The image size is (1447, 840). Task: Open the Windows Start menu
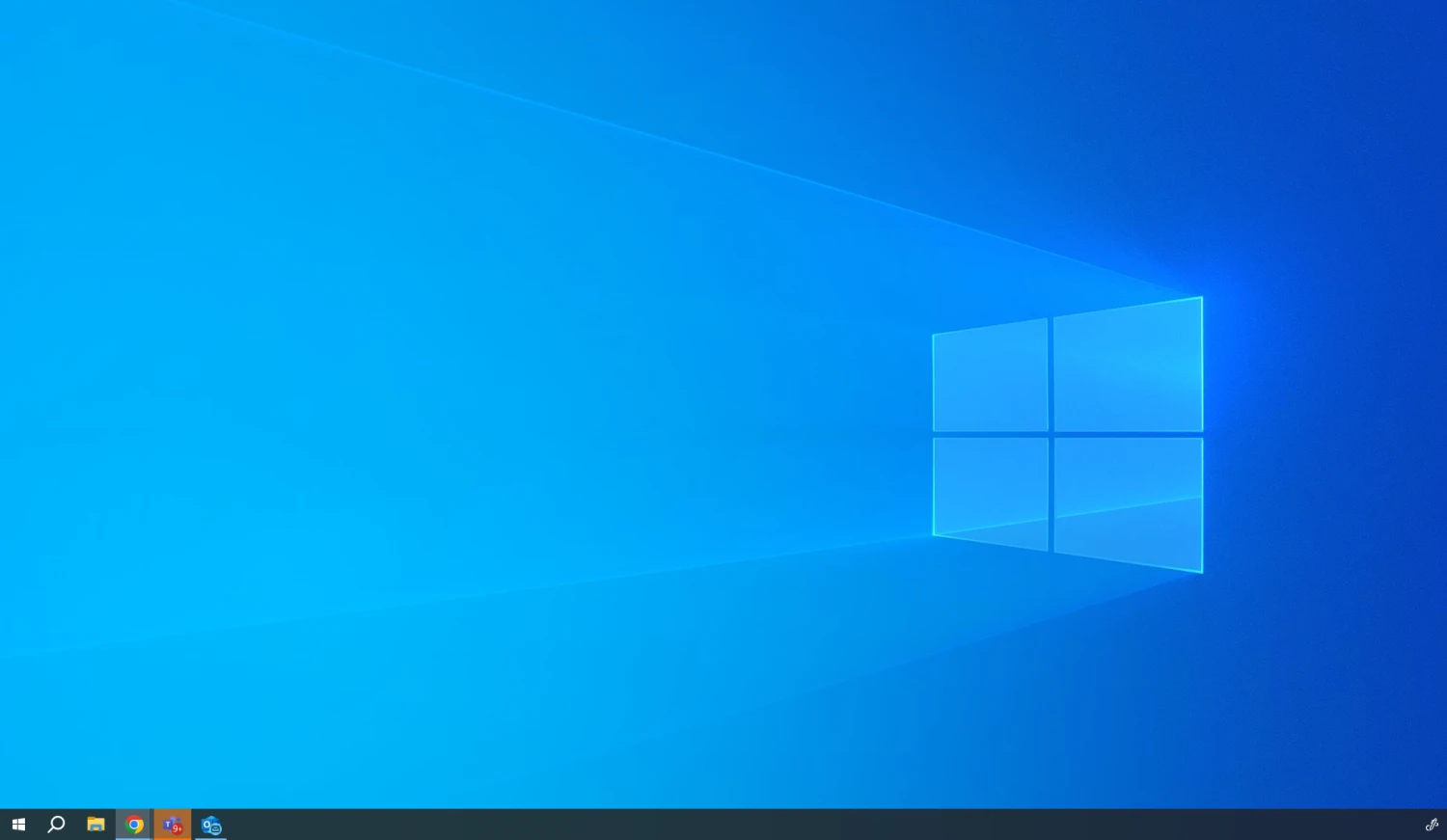coord(18,825)
